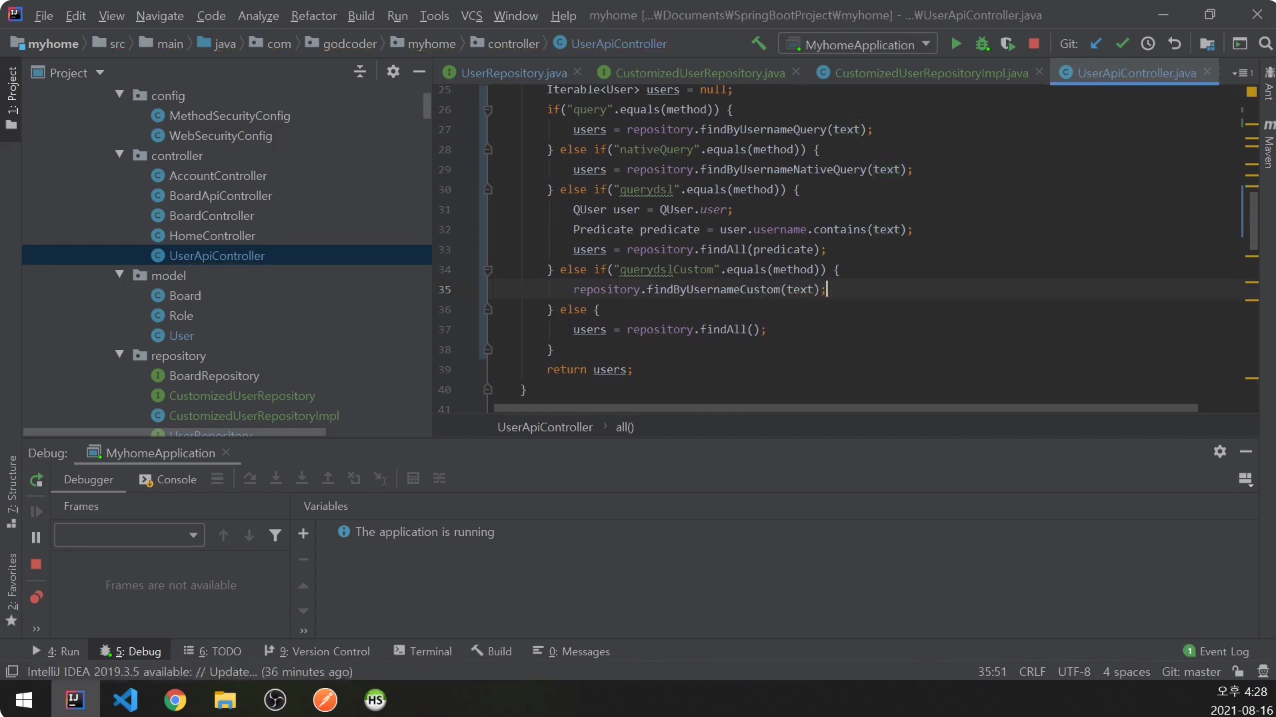
Task: Toggle the Structure tool window button
Action: tap(11, 491)
